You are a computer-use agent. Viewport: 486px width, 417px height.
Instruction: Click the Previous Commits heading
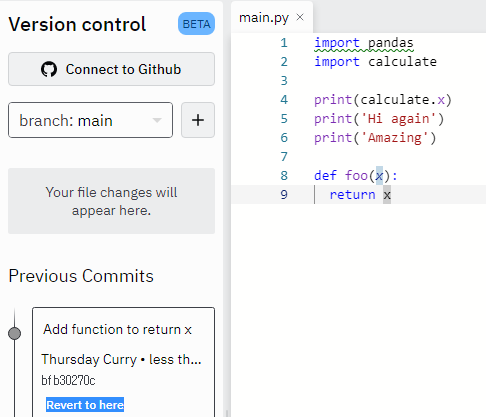pyautogui.click(x=81, y=276)
